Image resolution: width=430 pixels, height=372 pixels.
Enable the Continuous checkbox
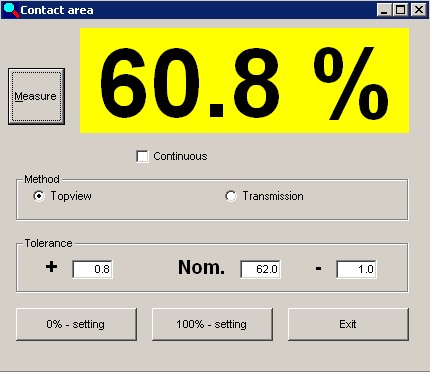pyautogui.click(x=142, y=156)
